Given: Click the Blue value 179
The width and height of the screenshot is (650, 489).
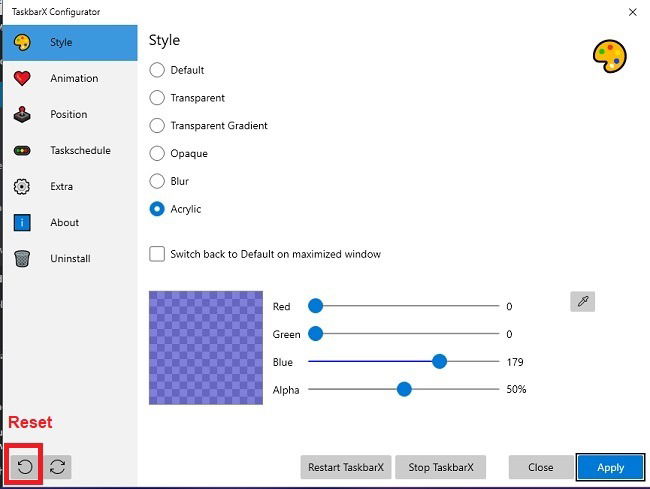Looking at the screenshot, I should point(515,362).
